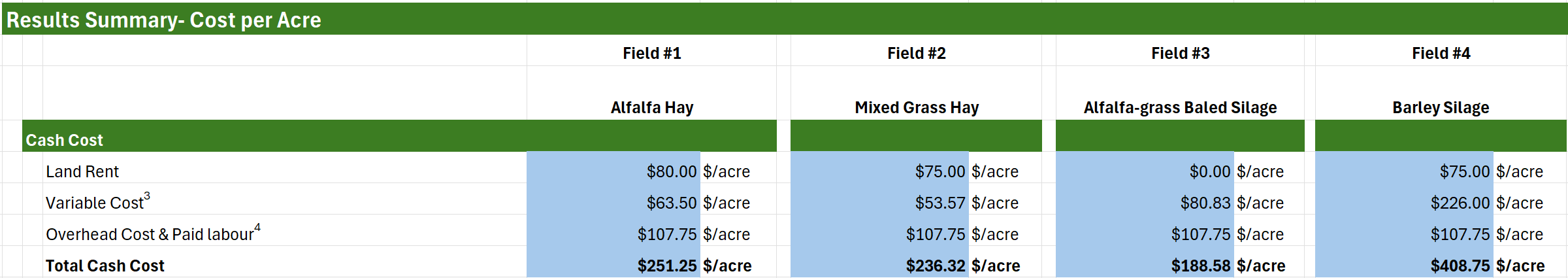Select the Cash Cost section header
The image size is (1568, 278).
[x=64, y=140]
